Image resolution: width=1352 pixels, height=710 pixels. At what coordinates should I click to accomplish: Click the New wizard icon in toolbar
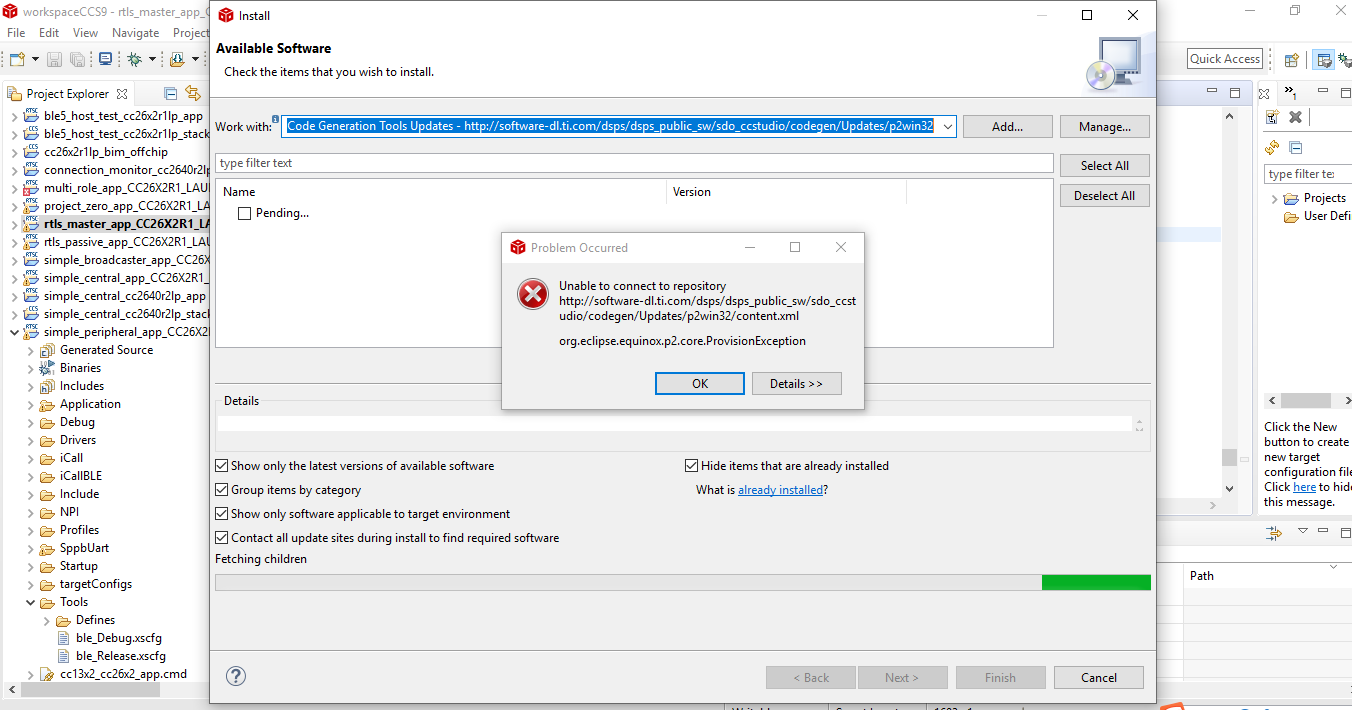click(16, 59)
